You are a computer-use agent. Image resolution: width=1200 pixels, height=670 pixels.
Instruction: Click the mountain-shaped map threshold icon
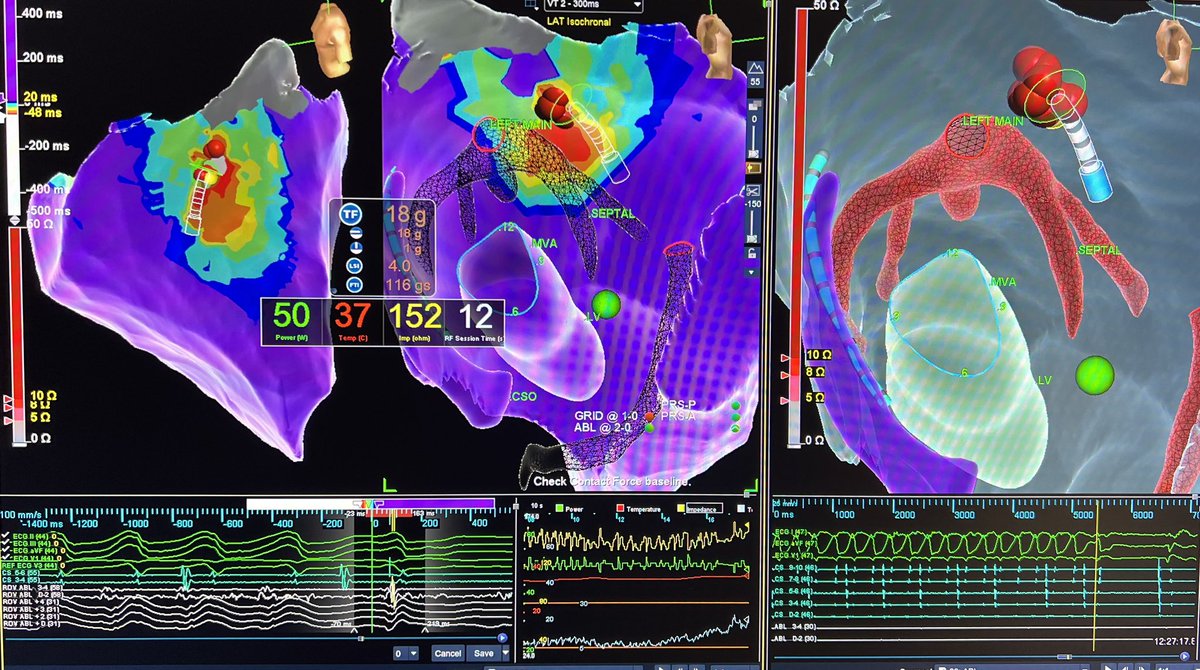tap(755, 69)
